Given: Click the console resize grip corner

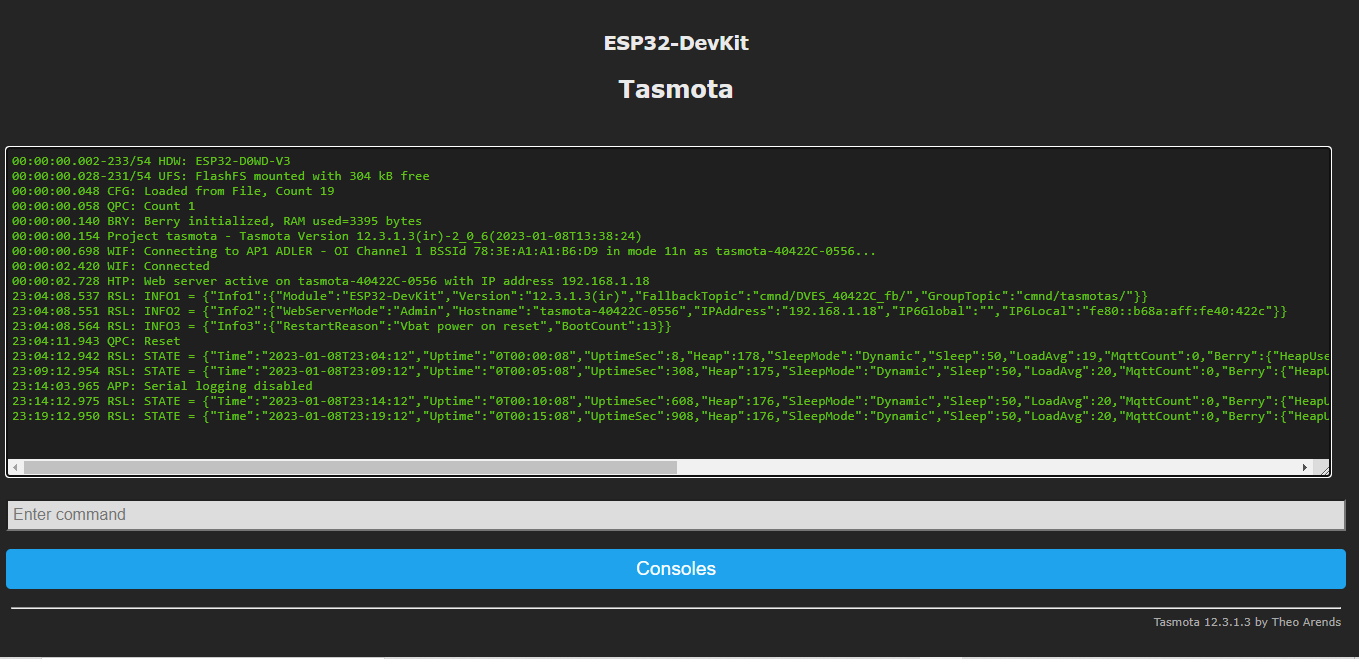Looking at the screenshot, I should (1323, 468).
